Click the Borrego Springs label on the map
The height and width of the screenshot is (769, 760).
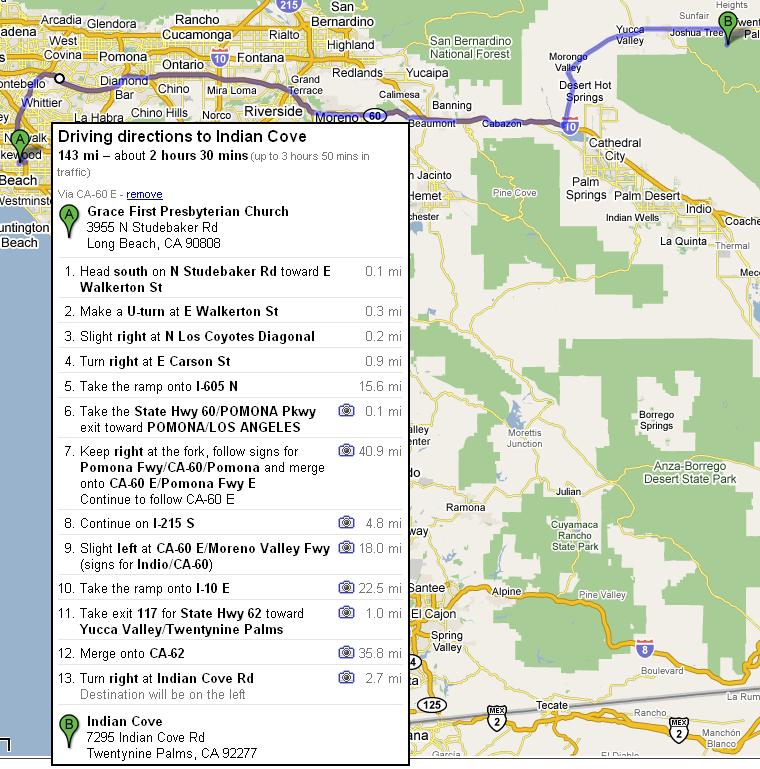pyautogui.click(x=656, y=420)
